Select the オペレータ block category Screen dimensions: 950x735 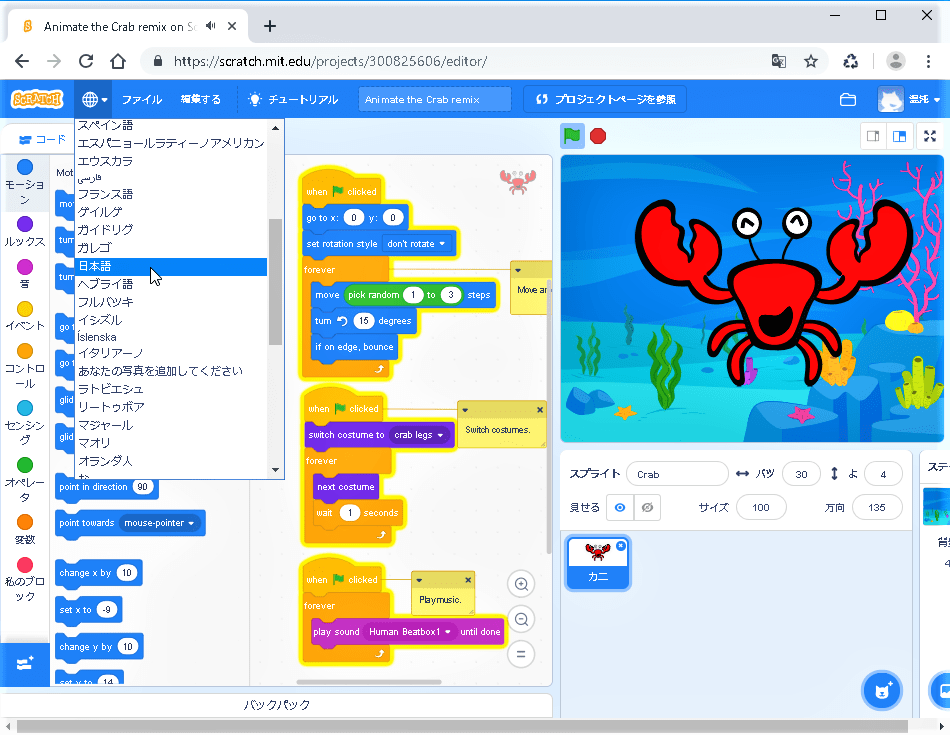click(25, 481)
